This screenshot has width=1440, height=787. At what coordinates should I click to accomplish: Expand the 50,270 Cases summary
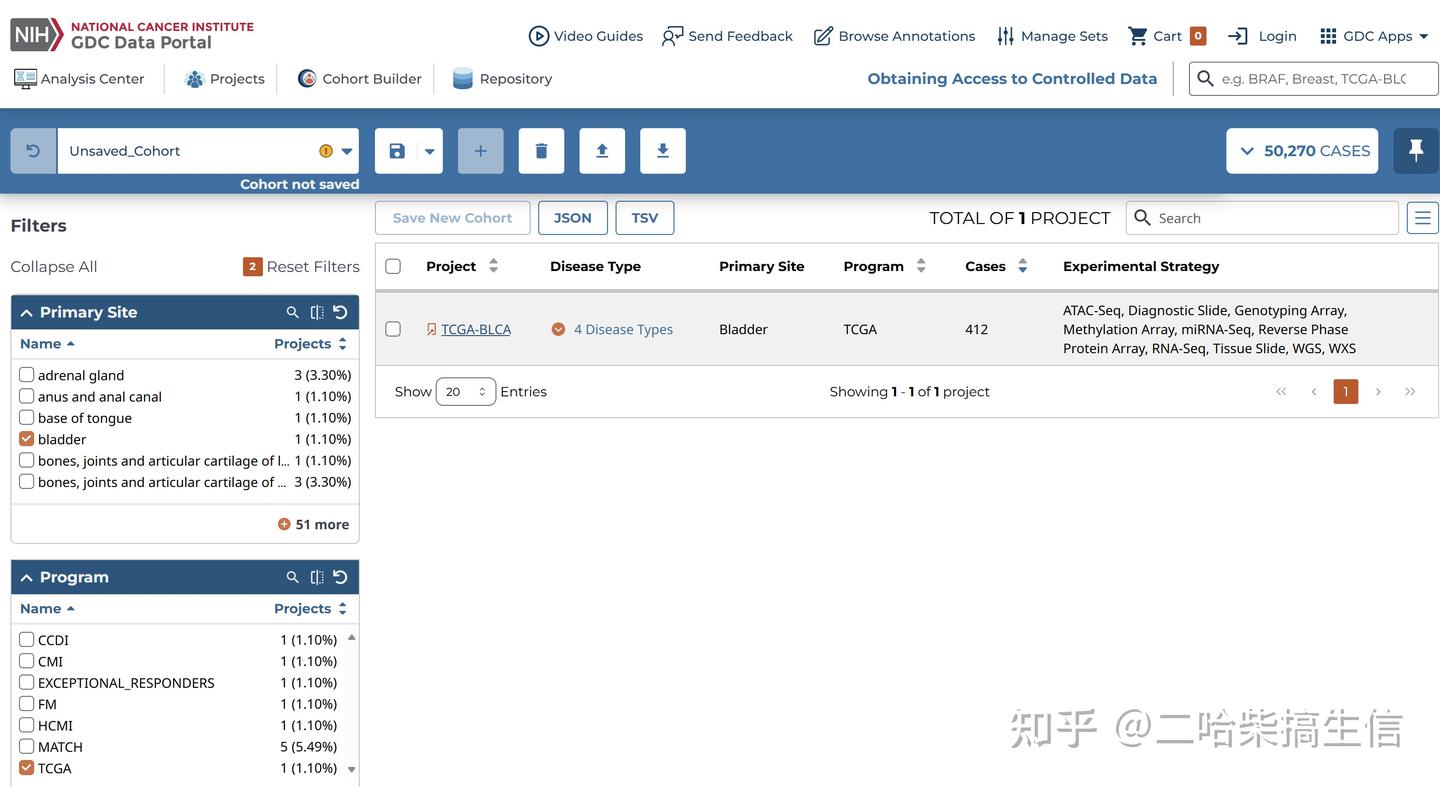point(1302,151)
